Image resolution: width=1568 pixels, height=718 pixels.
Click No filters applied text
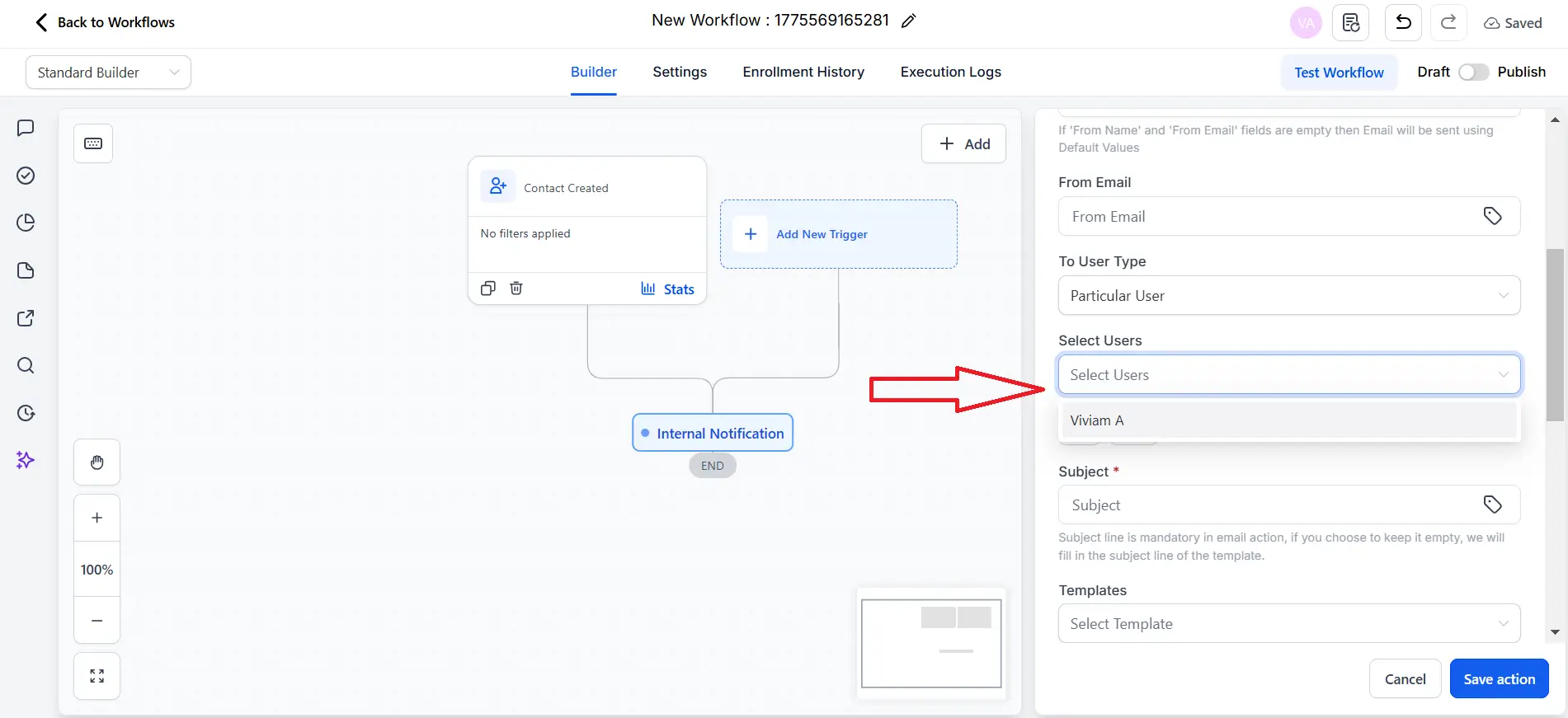click(525, 233)
